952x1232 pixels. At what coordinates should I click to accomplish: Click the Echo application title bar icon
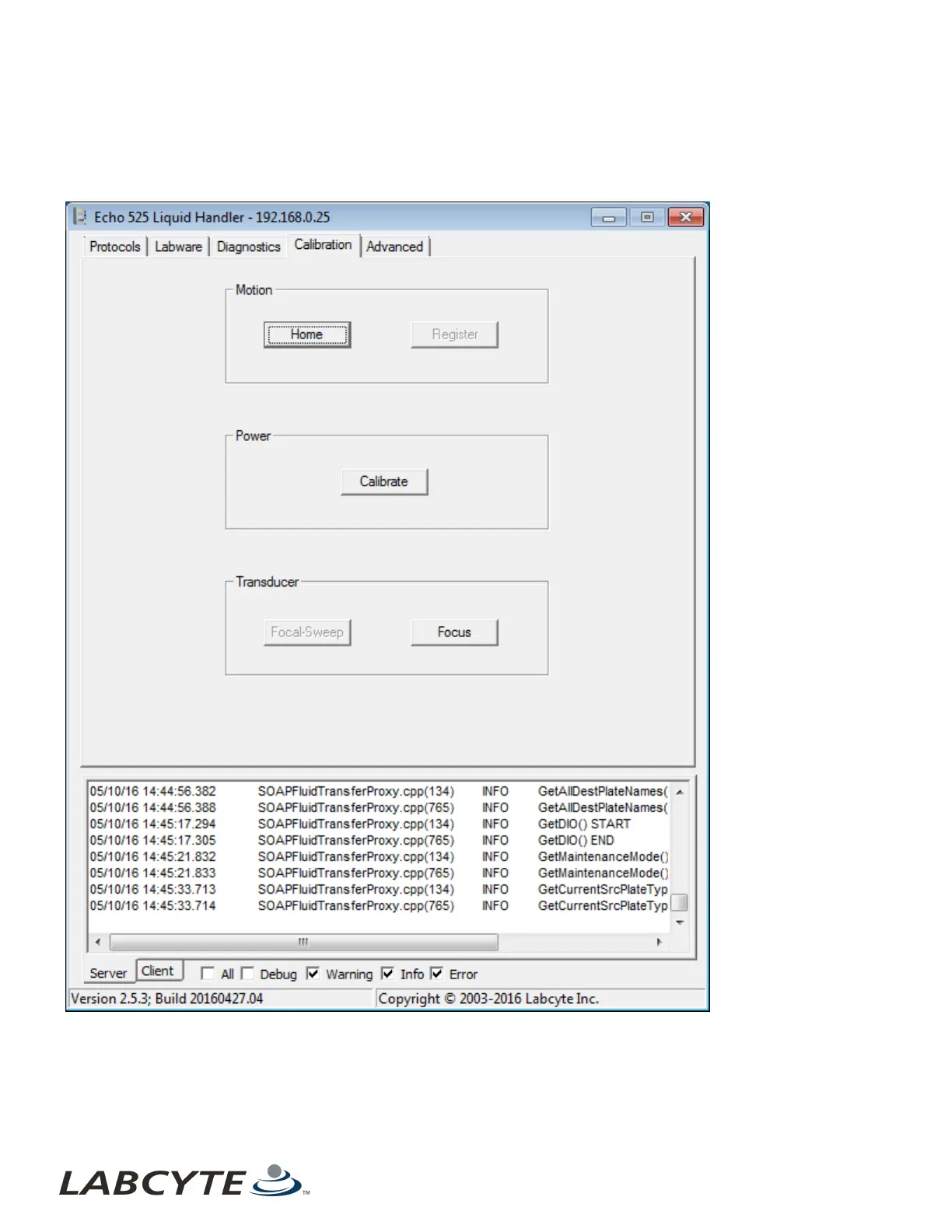click(80, 217)
